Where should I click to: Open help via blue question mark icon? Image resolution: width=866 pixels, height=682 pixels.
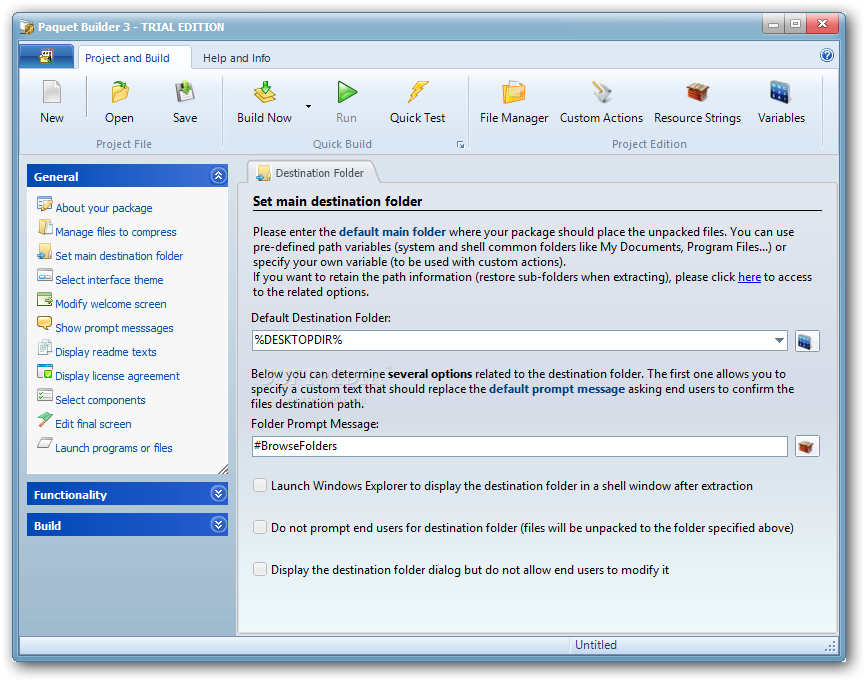[x=827, y=55]
